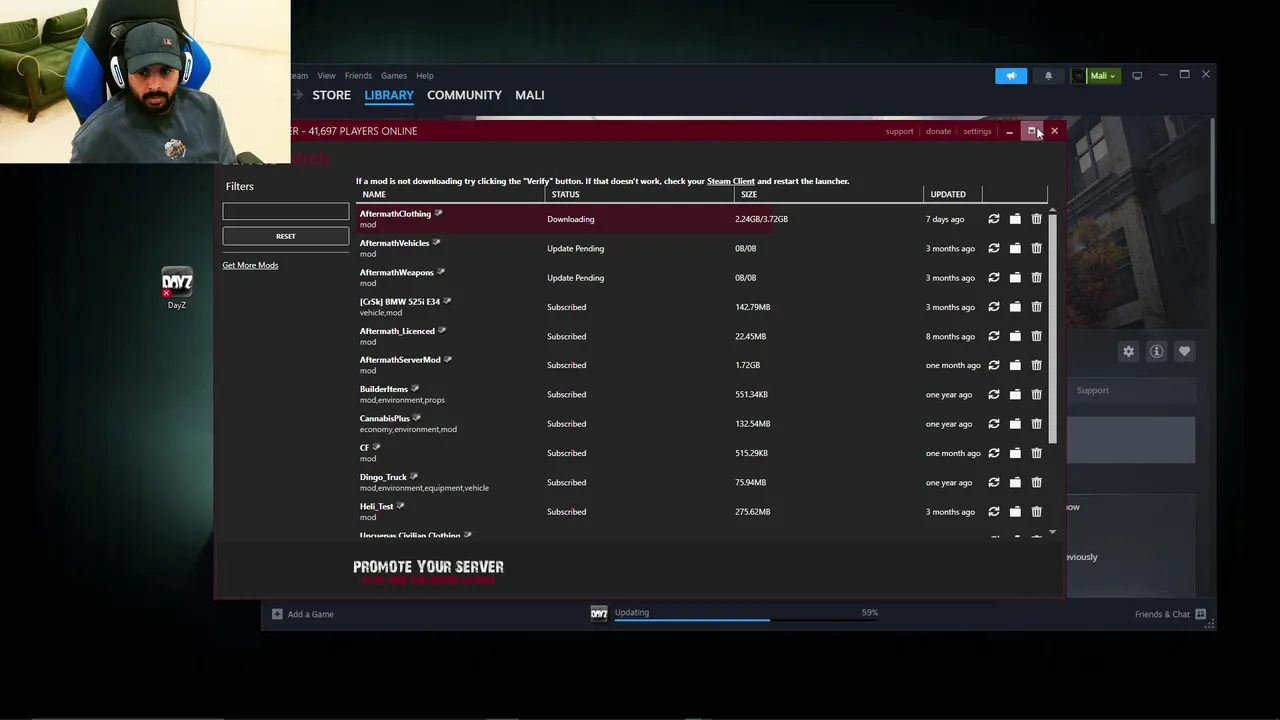Click the PROMOTE YOUR SERVER banner
Viewport: 1280px width, 720px height.
coord(428,570)
